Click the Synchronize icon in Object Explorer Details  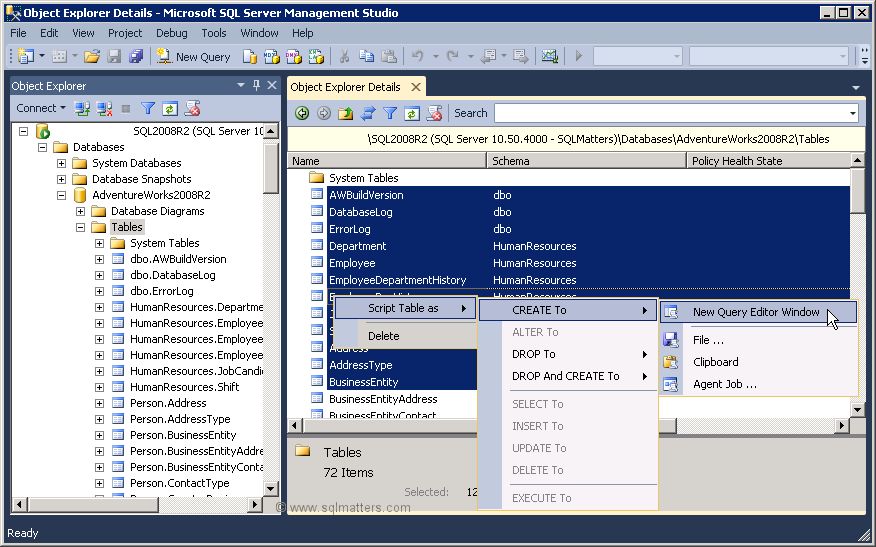[368, 113]
